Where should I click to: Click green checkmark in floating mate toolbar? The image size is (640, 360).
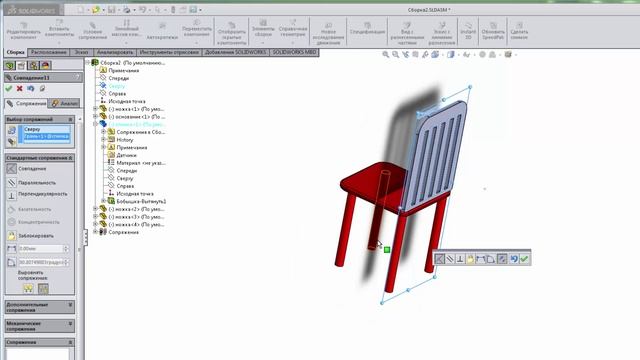524,259
